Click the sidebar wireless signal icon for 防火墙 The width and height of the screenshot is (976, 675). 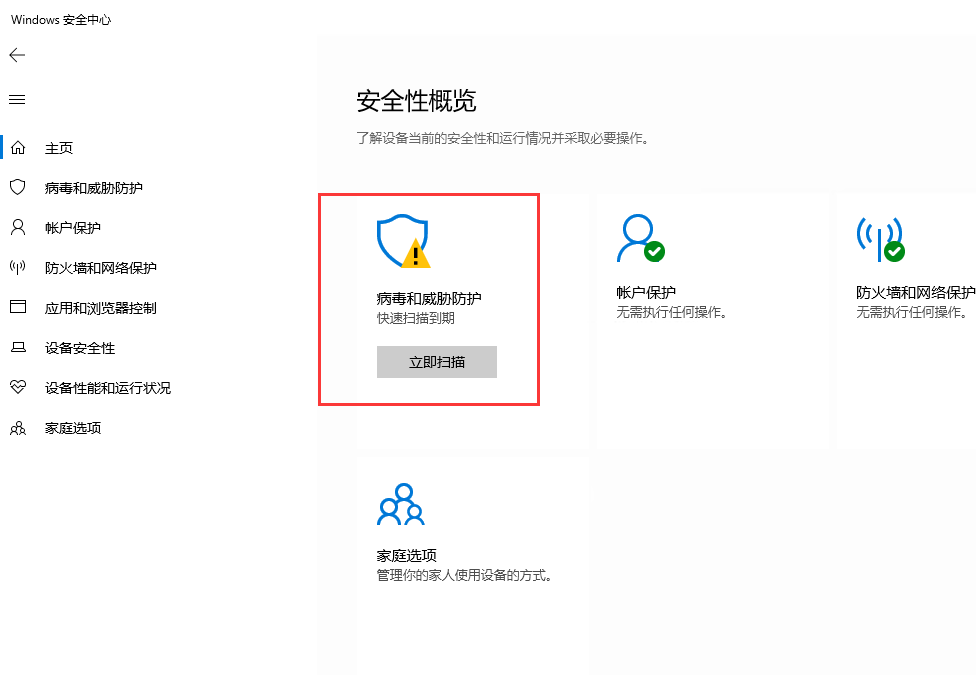coord(17,268)
